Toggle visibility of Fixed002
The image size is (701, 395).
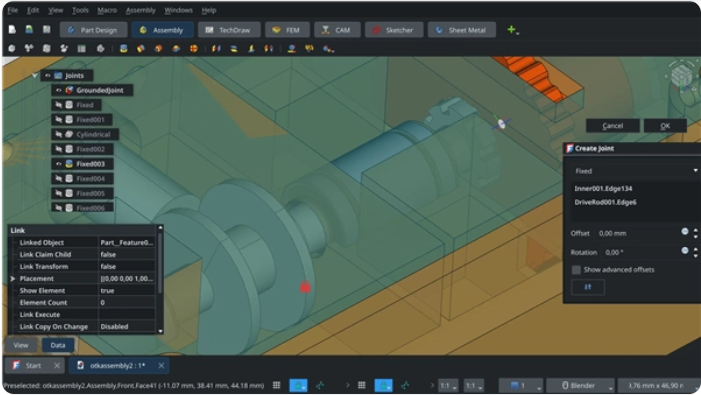tap(59, 149)
